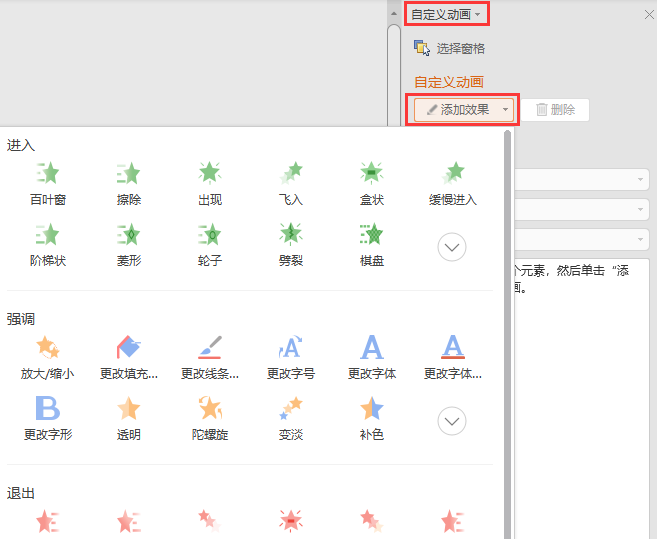Screen dimensions: 657x539
Task: Select the 轮子 entrance animation
Action: pos(210,244)
